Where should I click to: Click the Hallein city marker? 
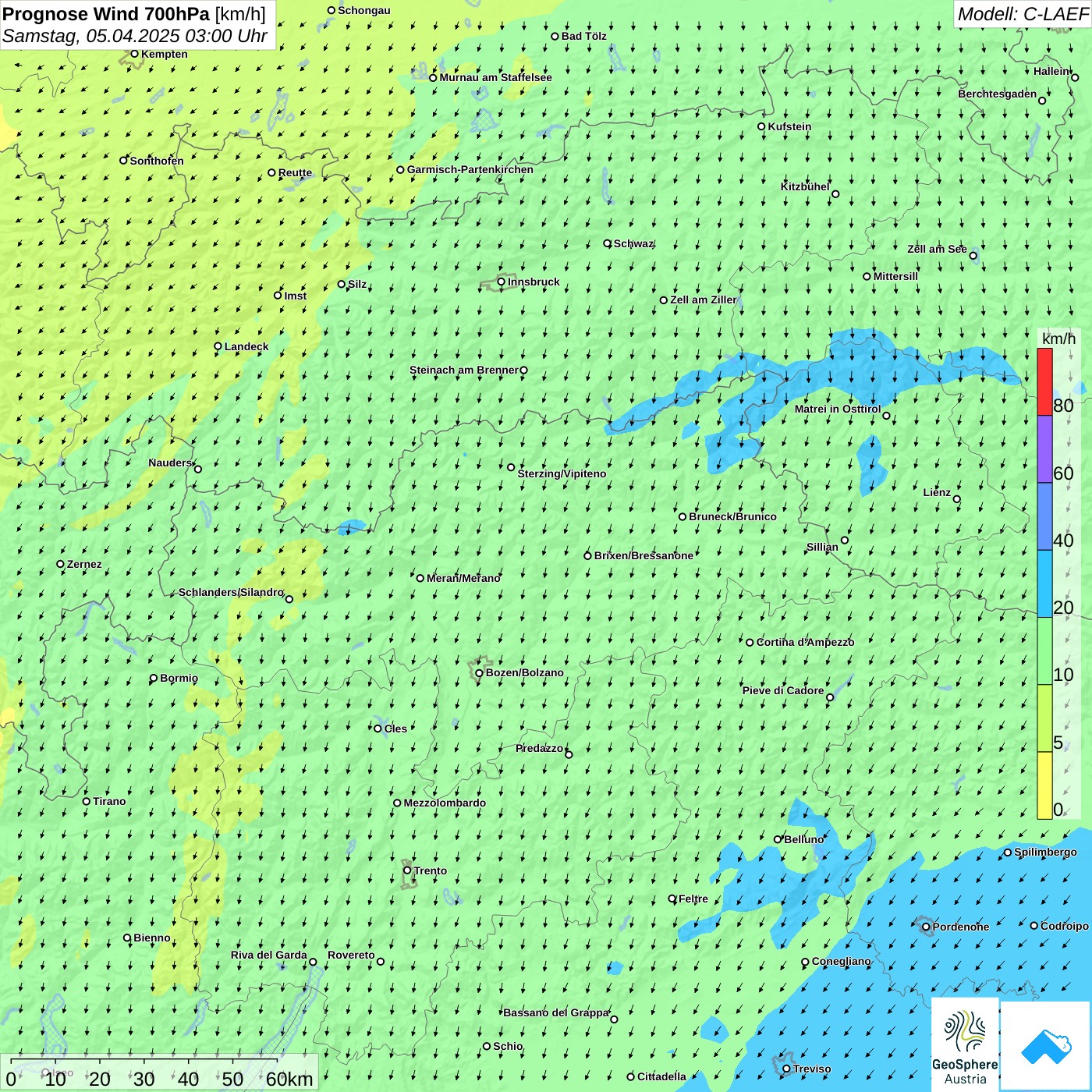(1075, 77)
